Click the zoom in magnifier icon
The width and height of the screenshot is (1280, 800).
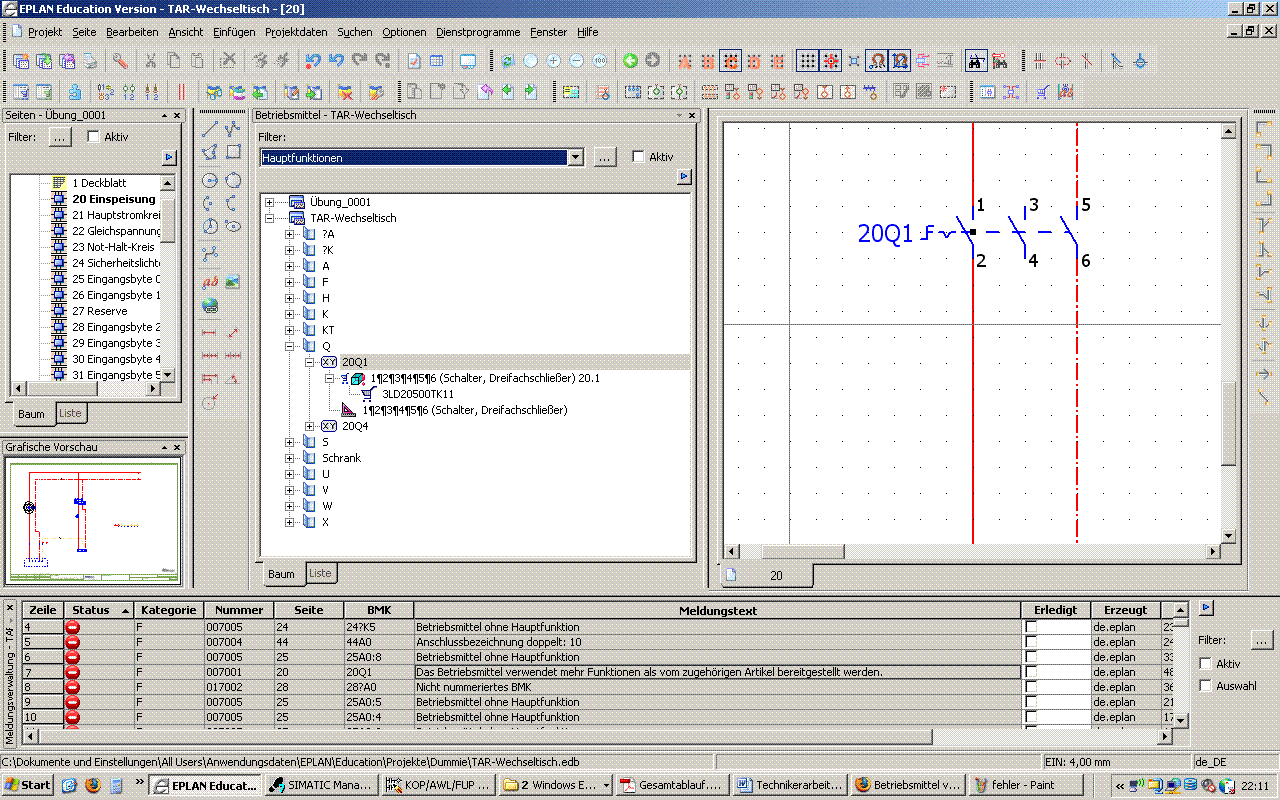point(553,61)
